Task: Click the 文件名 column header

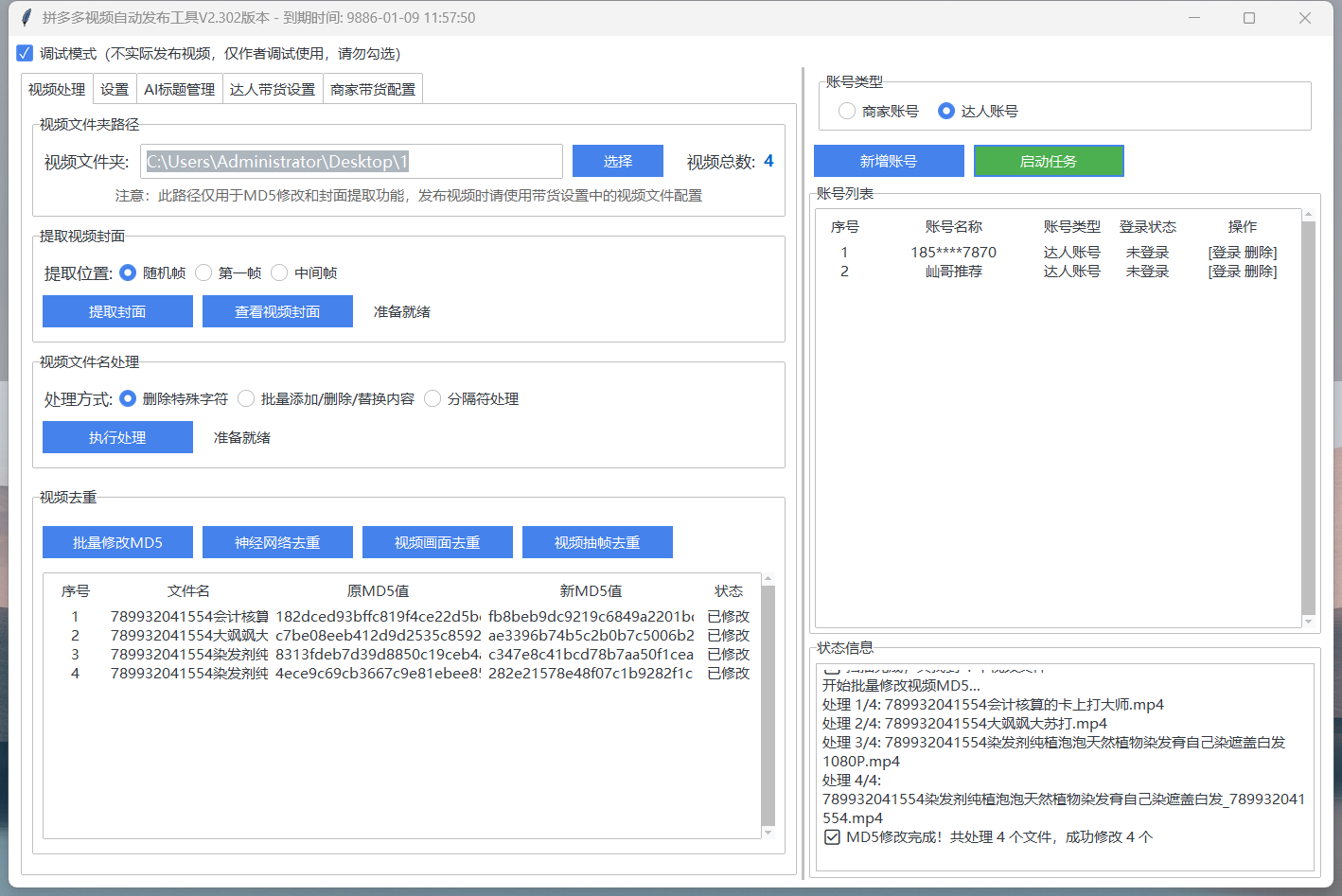Action: click(188, 591)
